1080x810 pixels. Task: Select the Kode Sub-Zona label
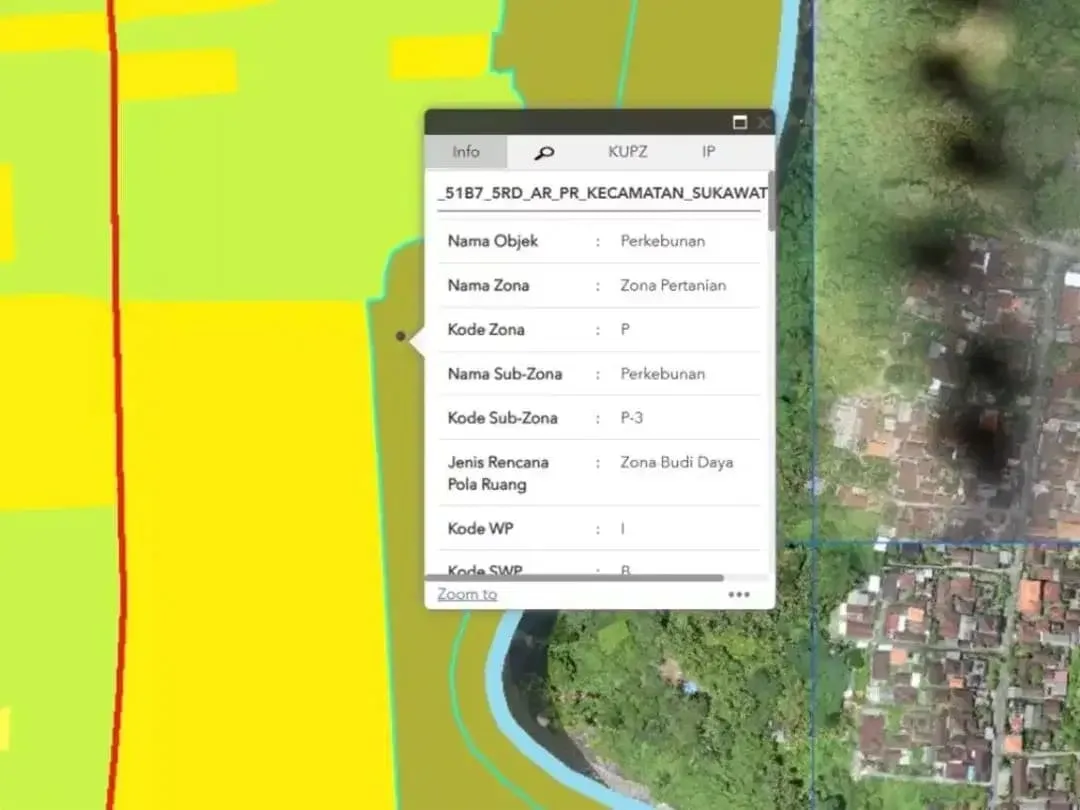tap(502, 417)
